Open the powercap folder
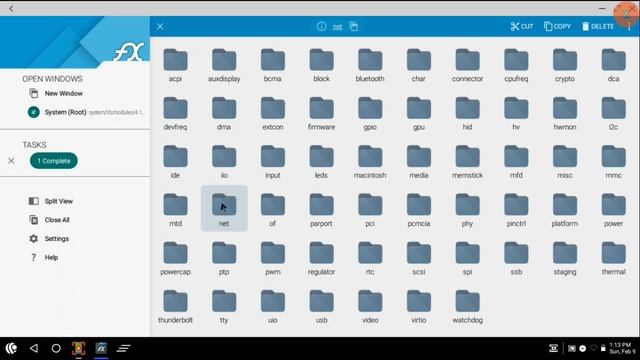The image size is (640, 360). [x=175, y=258]
